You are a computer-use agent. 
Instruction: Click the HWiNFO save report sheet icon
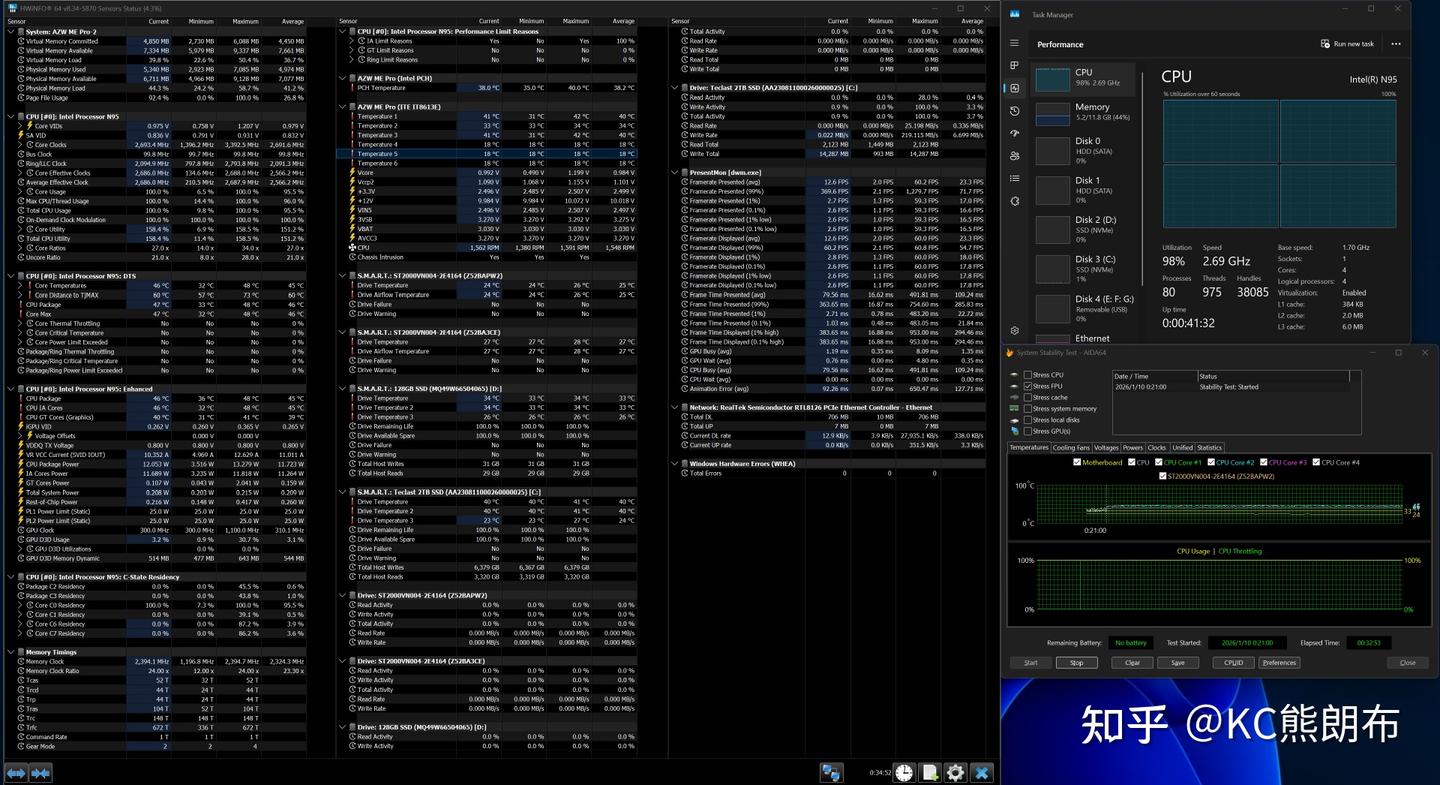click(930, 772)
